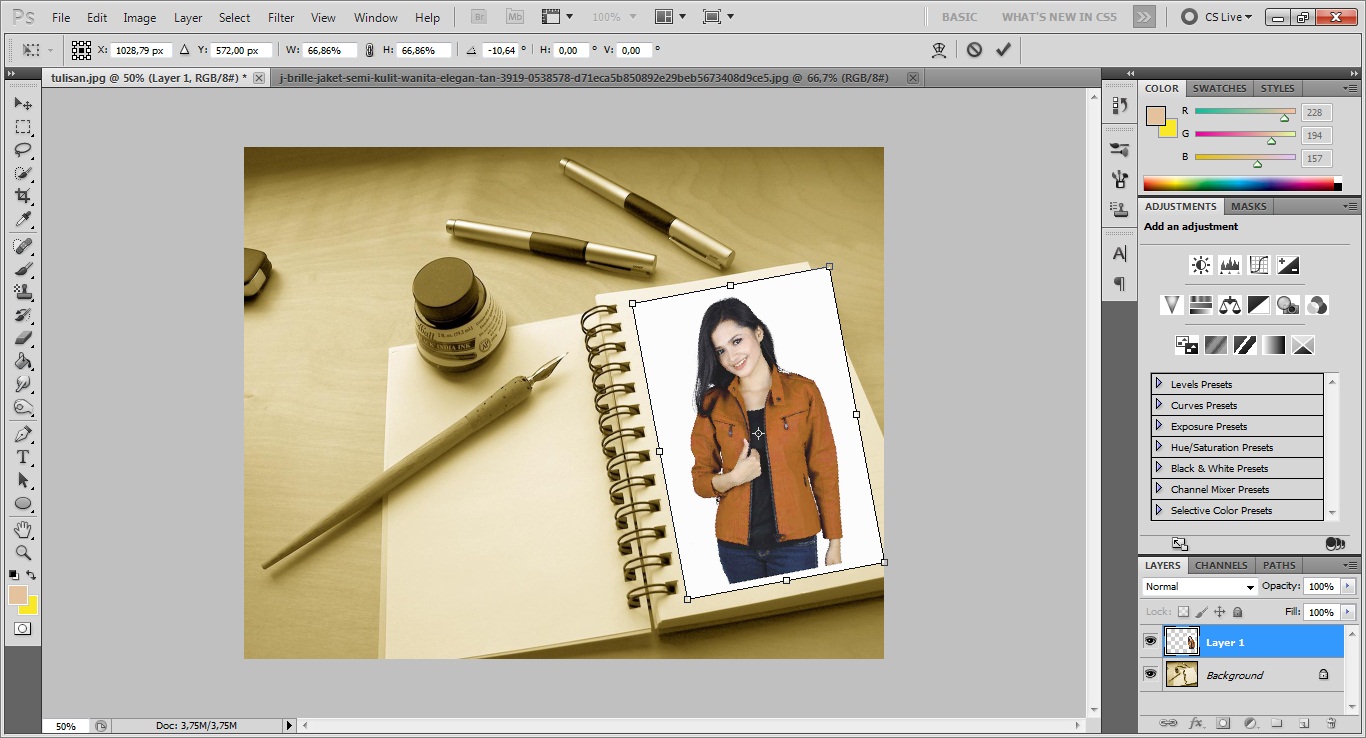Open the blend mode Normal dropdown
This screenshot has width=1366, height=738.
click(1199, 587)
